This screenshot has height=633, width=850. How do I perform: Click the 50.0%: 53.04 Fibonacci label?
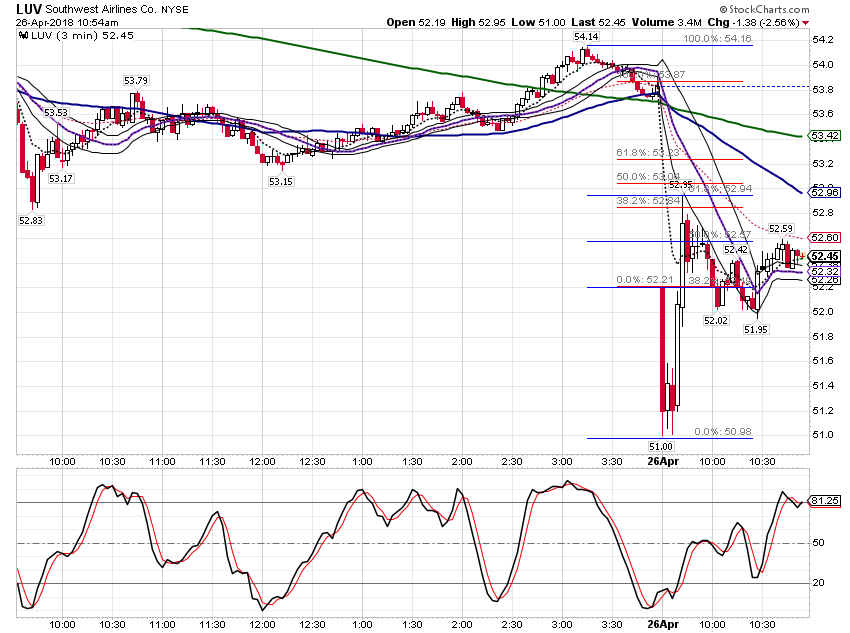click(x=648, y=177)
